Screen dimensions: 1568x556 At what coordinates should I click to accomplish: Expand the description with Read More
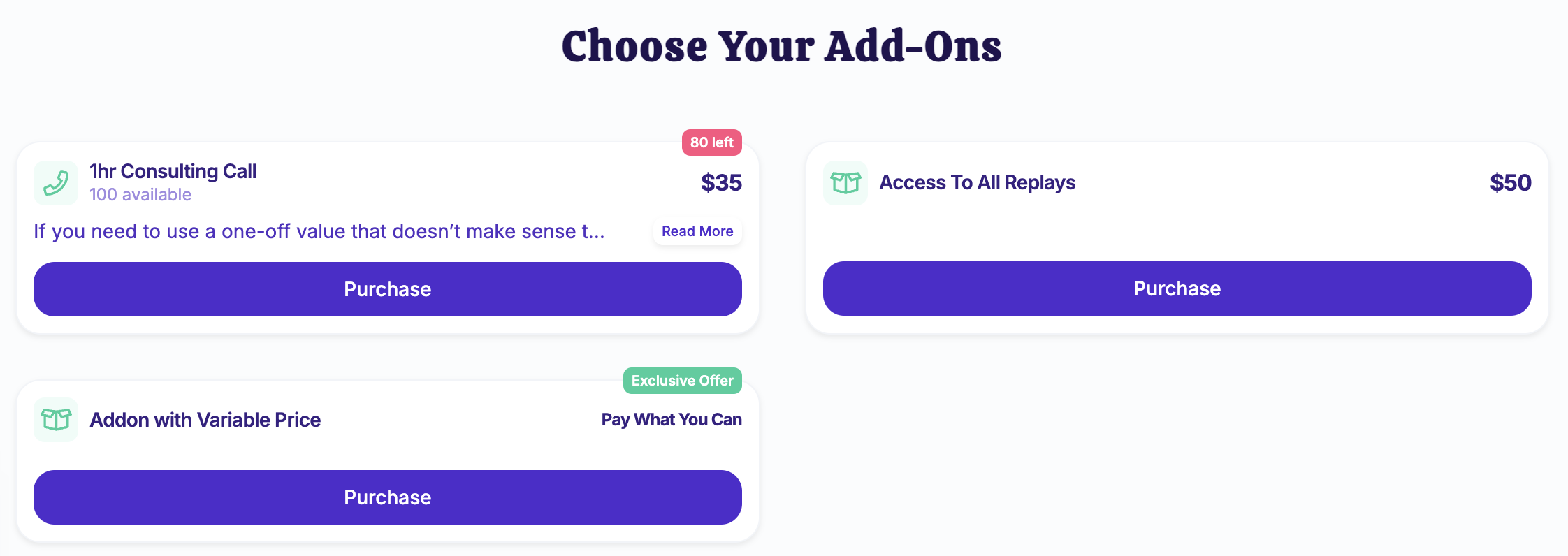coord(697,231)
